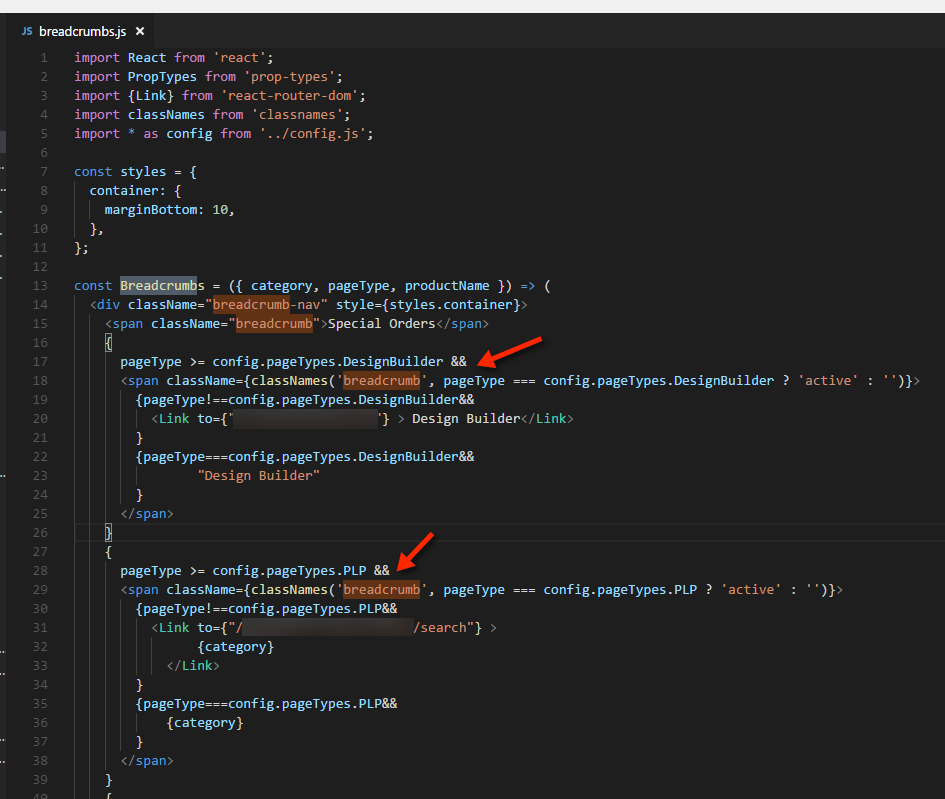Click the numeric value 10 on line 9
The height and width of the screenshot is (799, 945).
click(x=220, y=210)
